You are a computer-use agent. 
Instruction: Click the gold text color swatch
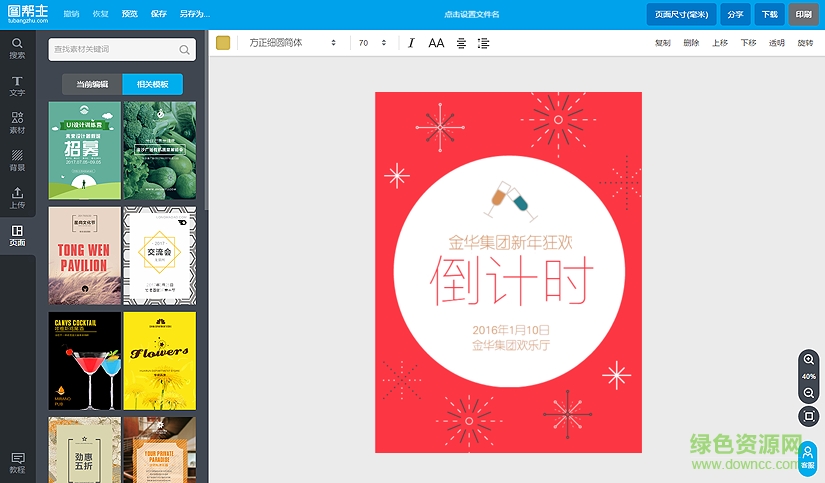click(223, 43)
